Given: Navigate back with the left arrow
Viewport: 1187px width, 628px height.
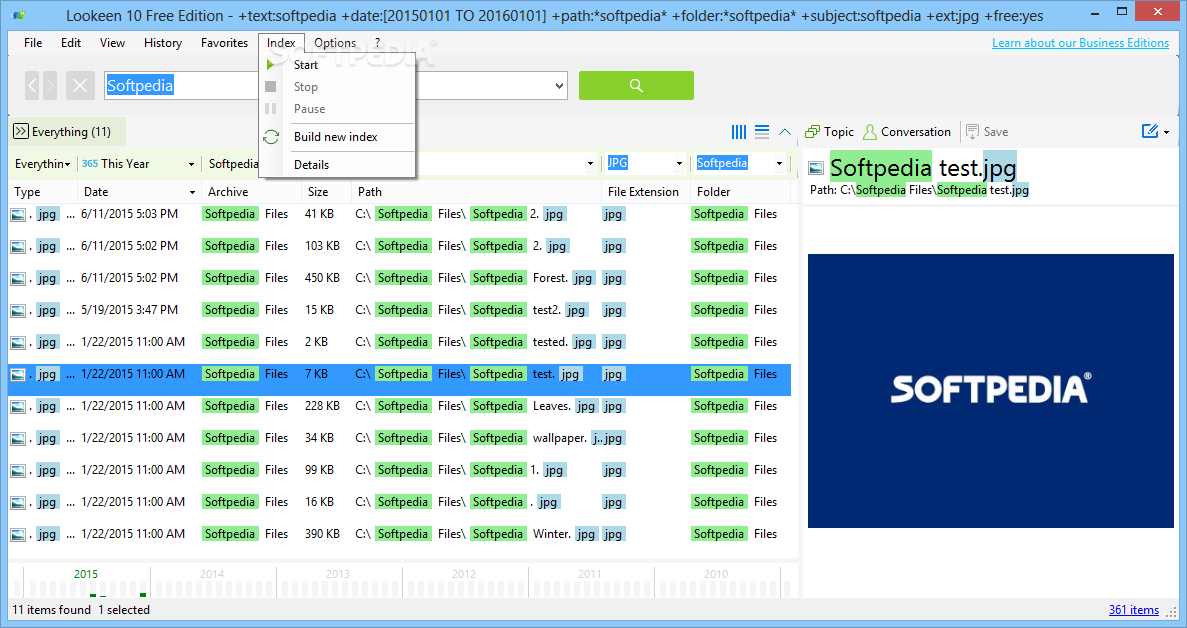Looking at the screenshot, I should point(33,85).
